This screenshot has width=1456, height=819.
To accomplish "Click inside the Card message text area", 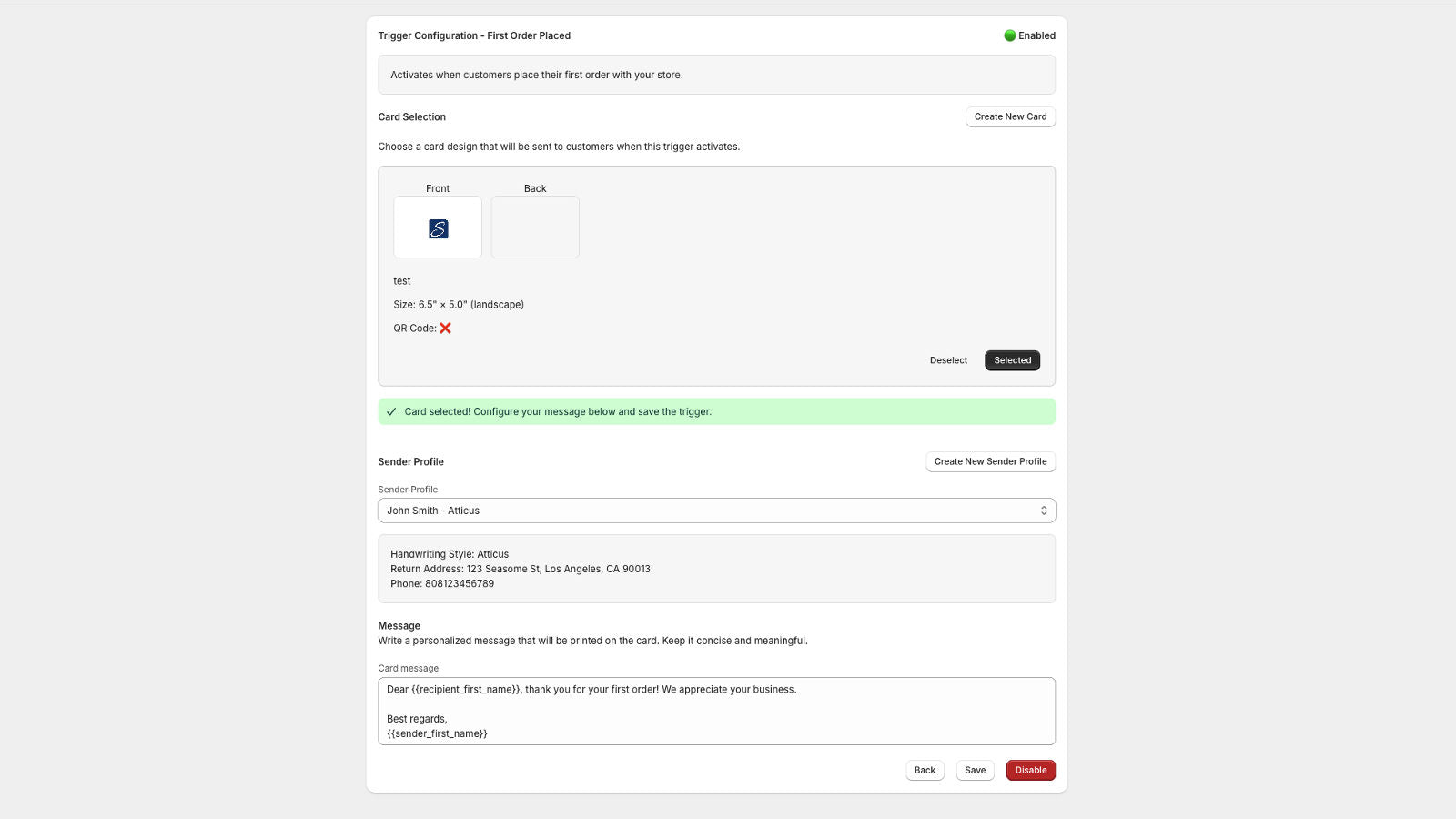I will click(716, 711).
